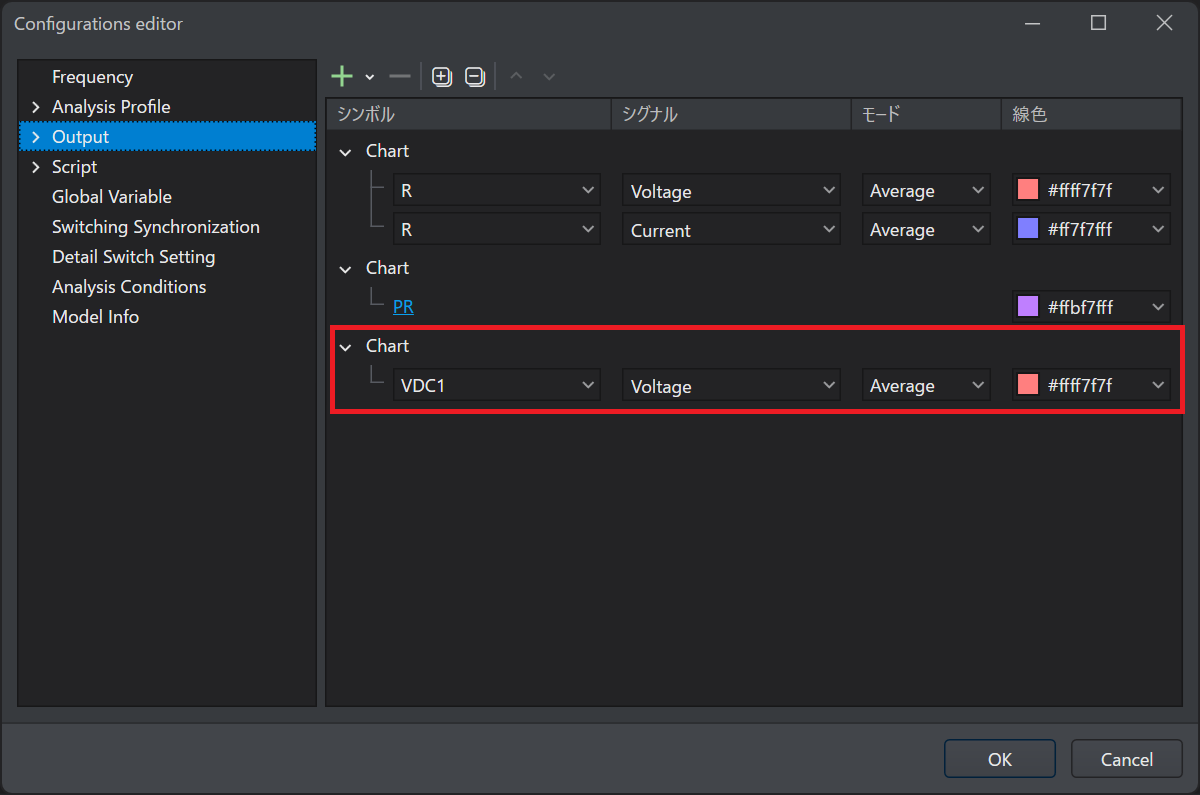Screen dimensions: 1200x795
Task: Select the Analysis Profile label
Action: pos(111,107)
